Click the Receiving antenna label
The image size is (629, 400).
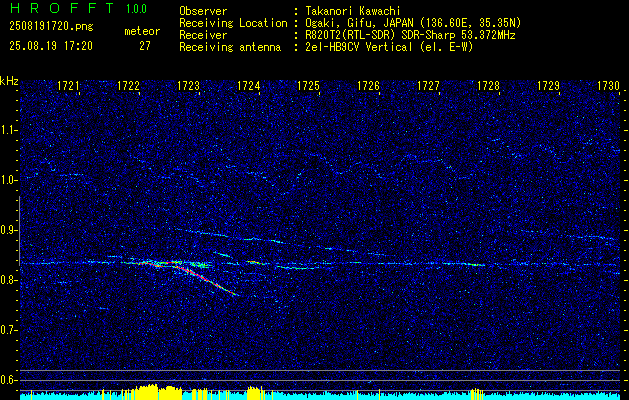click(230, 47)
